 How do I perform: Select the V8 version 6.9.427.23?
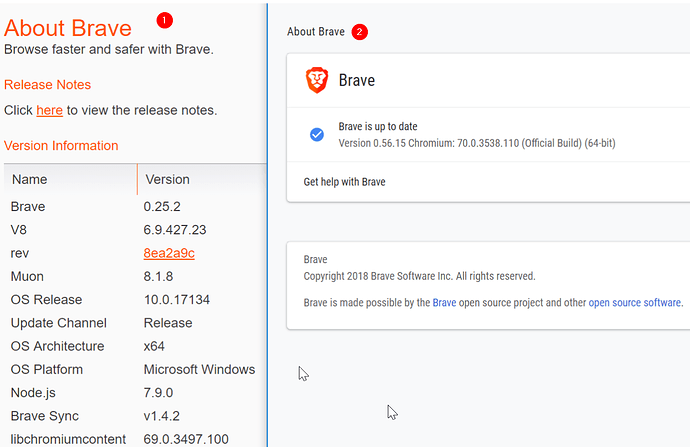tap(175, 230)
